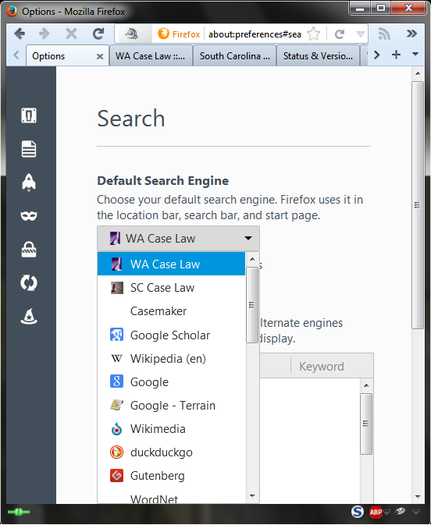Switch to the WA Case Law tab
This screenshot has height=525, width=431.
150,56
